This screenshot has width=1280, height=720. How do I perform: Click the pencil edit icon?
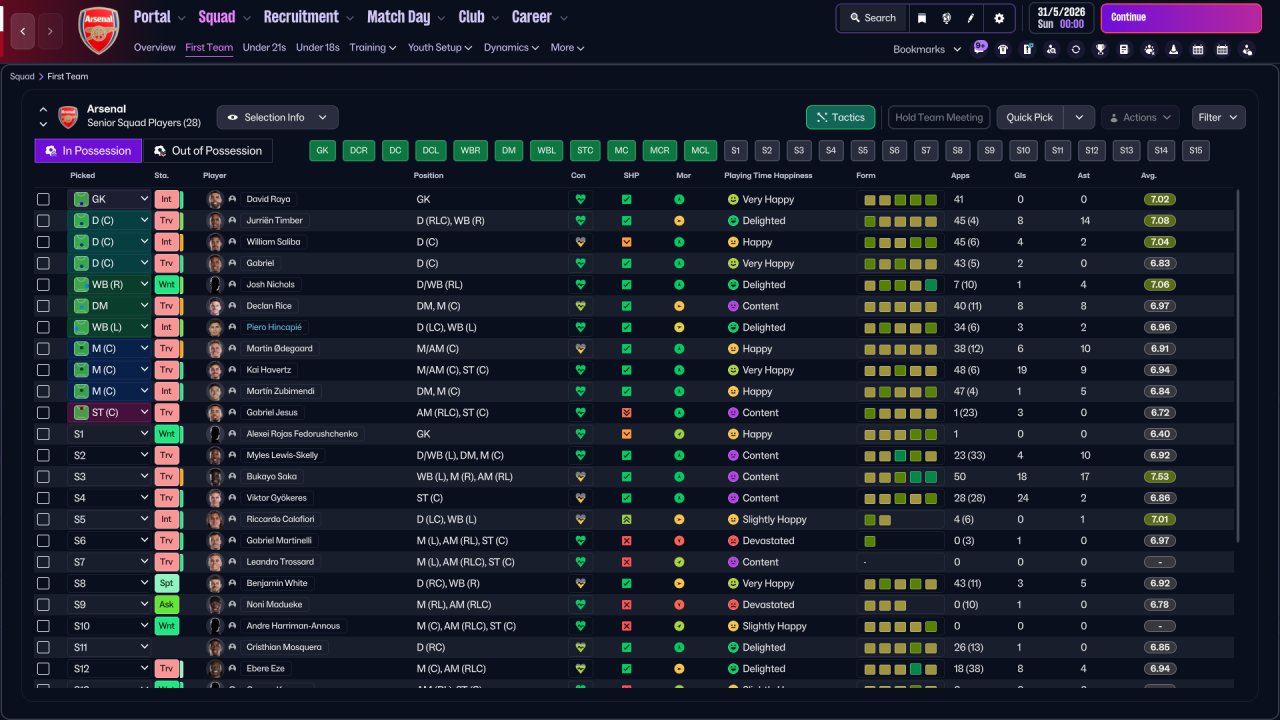tap(970, 18)
